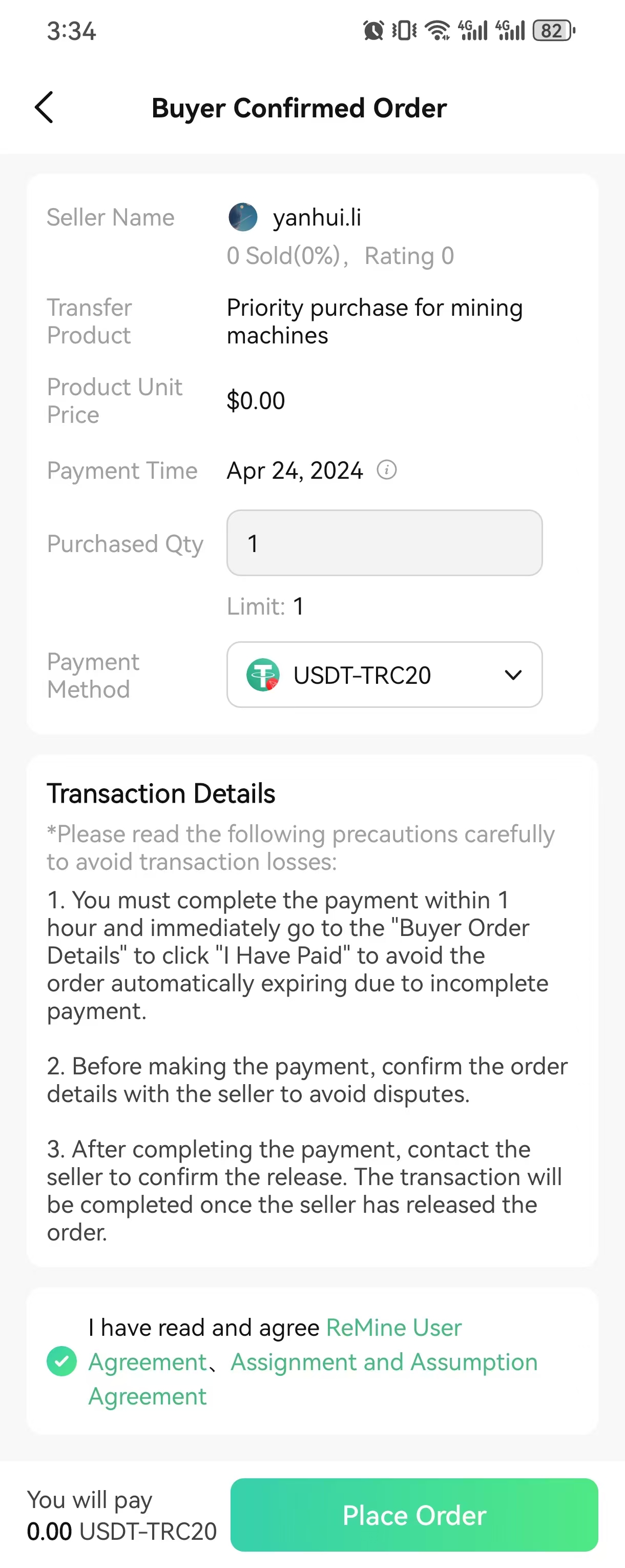Tap the Transaction Details heading
The image size is (625, 1568).
(x=161, y=793)
